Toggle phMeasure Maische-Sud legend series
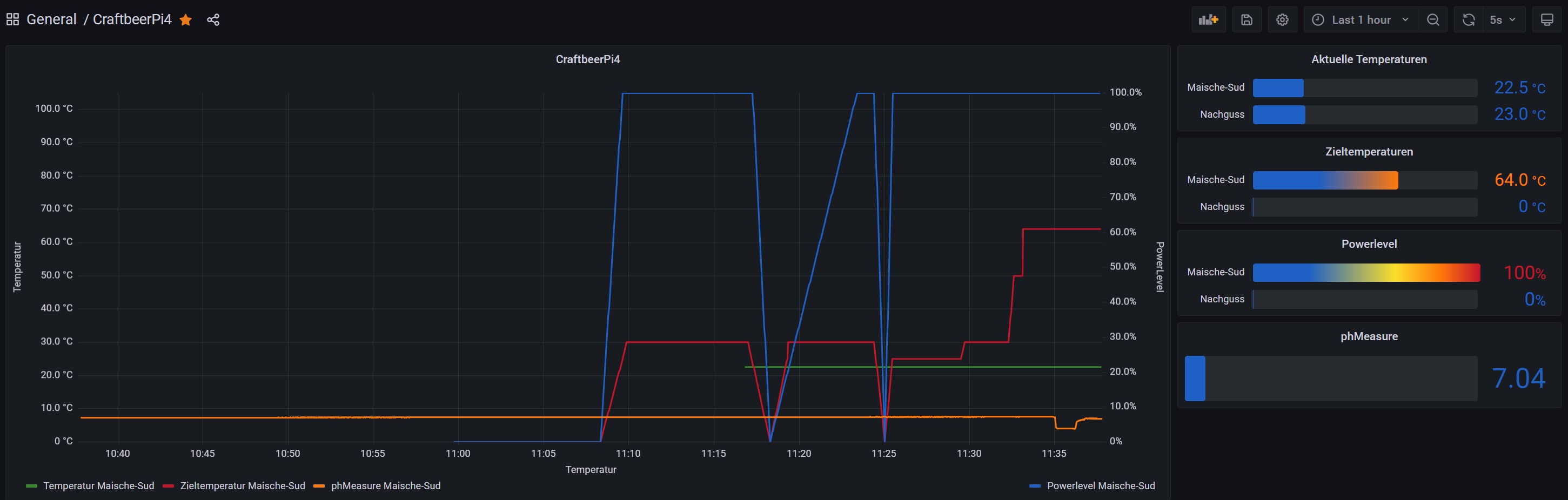 click(x=385, y=486)
